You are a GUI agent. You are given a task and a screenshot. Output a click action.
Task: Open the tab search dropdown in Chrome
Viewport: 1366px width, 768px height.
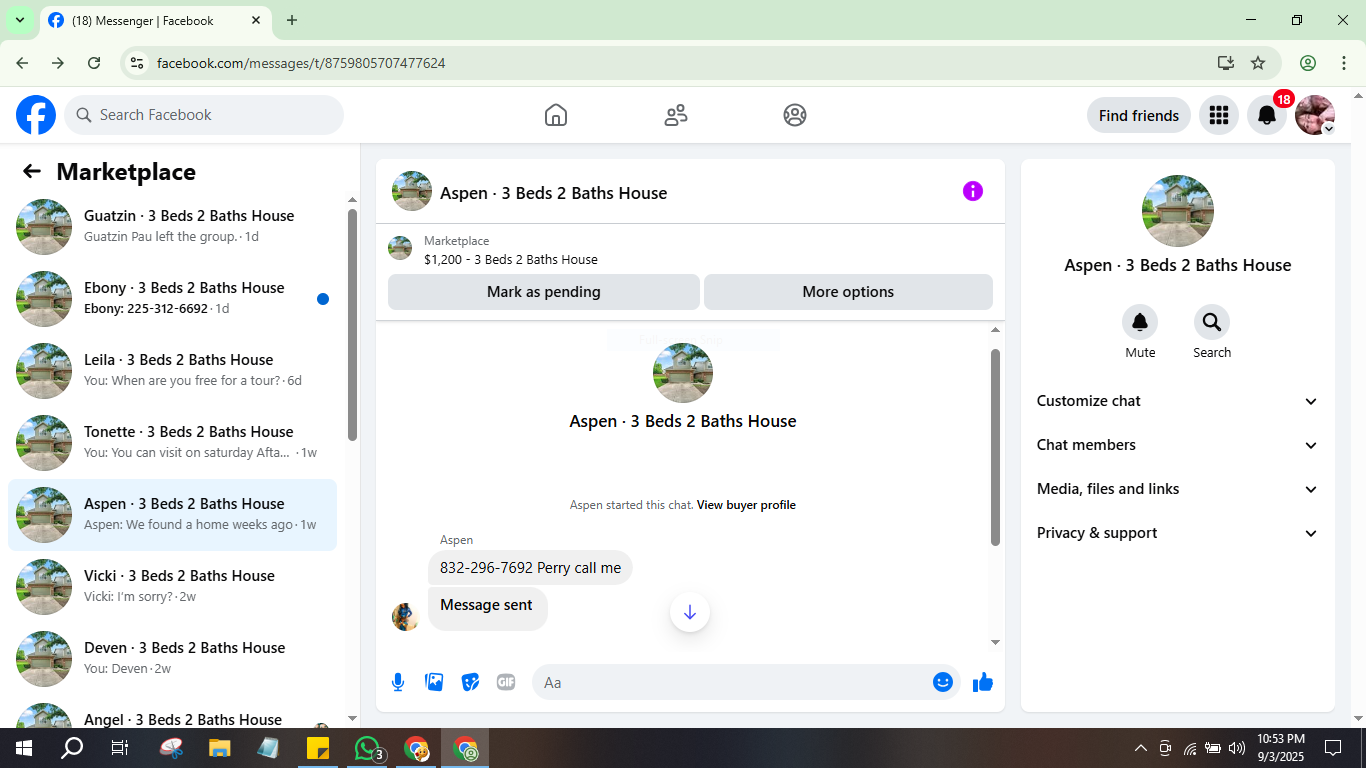pos(19,20)
